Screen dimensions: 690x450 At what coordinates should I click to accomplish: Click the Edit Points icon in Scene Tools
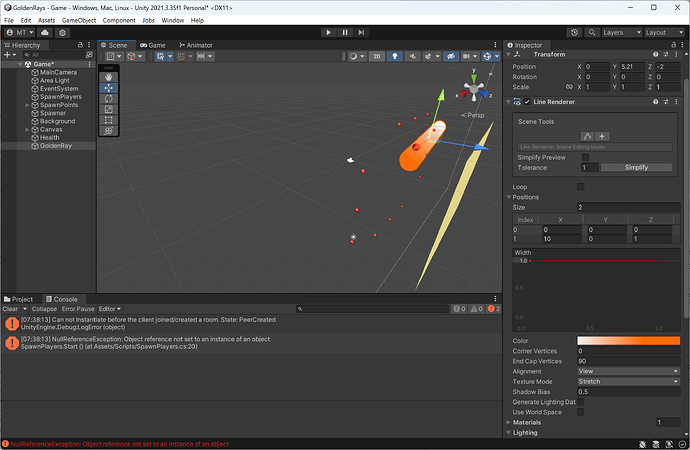tap(588, 136)
